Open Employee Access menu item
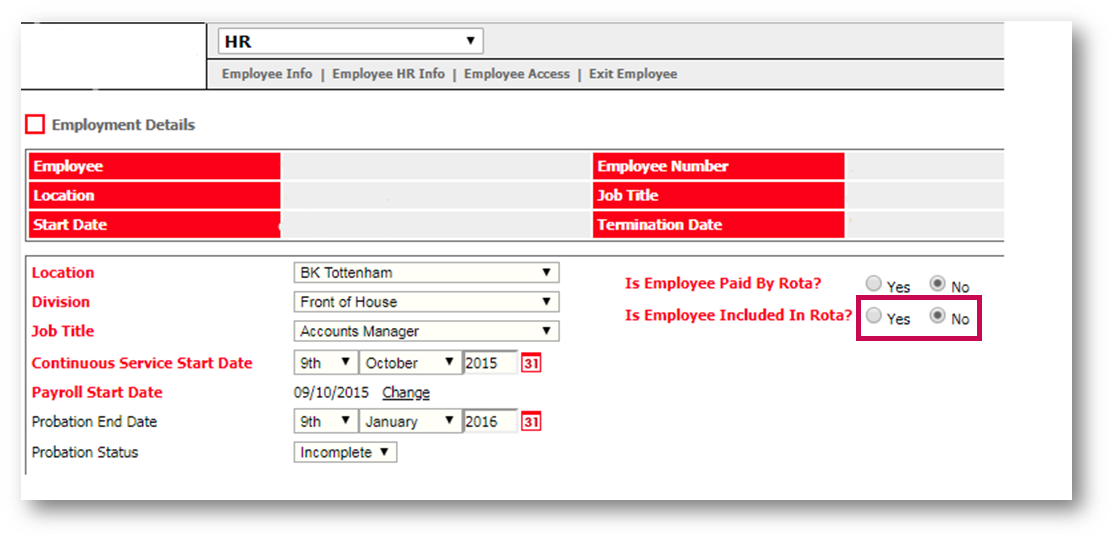The height and width of the screenshot is (542, 1114). pos(516,74)
